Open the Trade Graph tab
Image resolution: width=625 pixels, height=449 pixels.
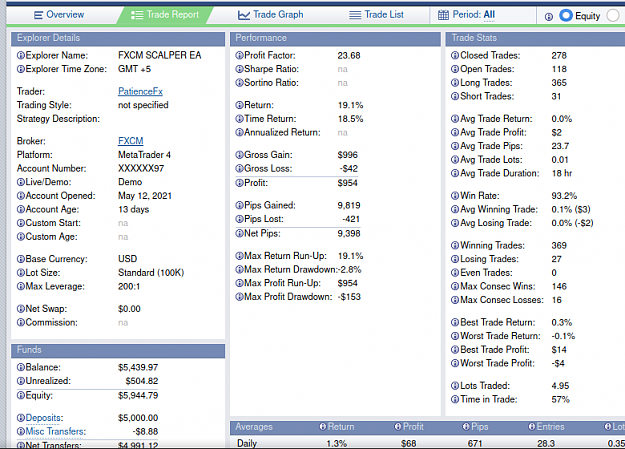tap(271, 15)
